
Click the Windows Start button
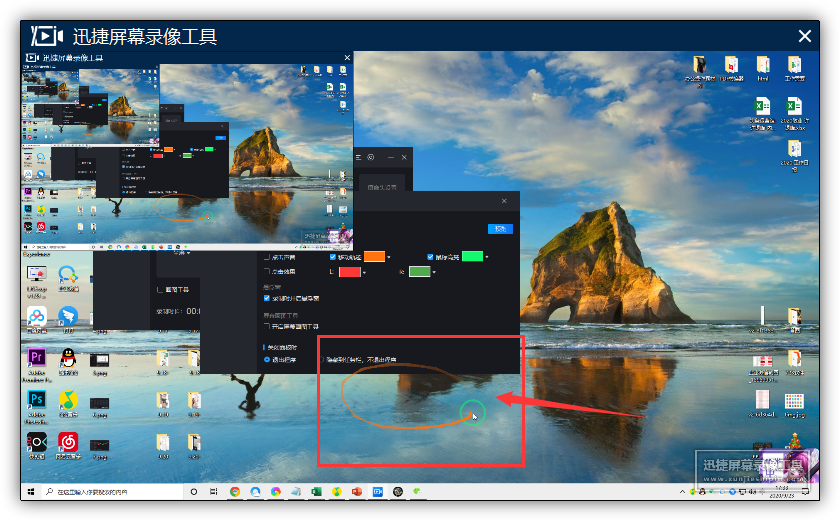(x=30, y=492)
